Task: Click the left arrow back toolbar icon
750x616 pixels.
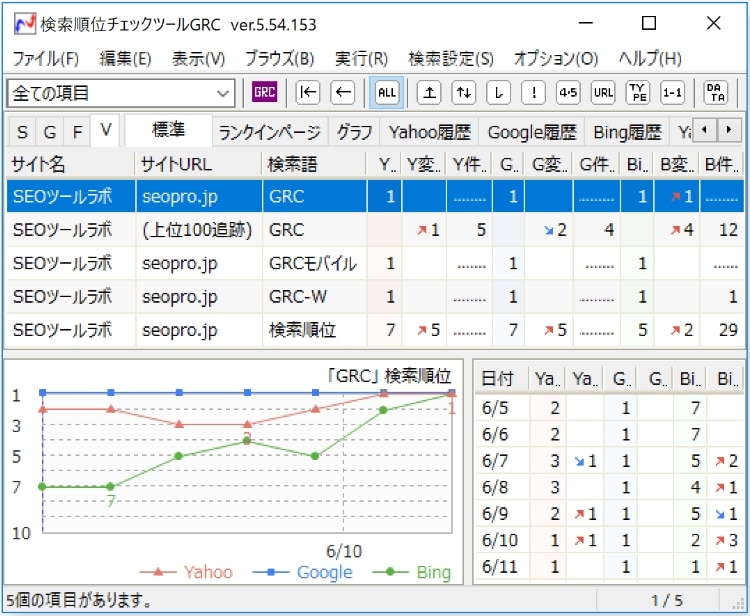Action: [342, 93]
